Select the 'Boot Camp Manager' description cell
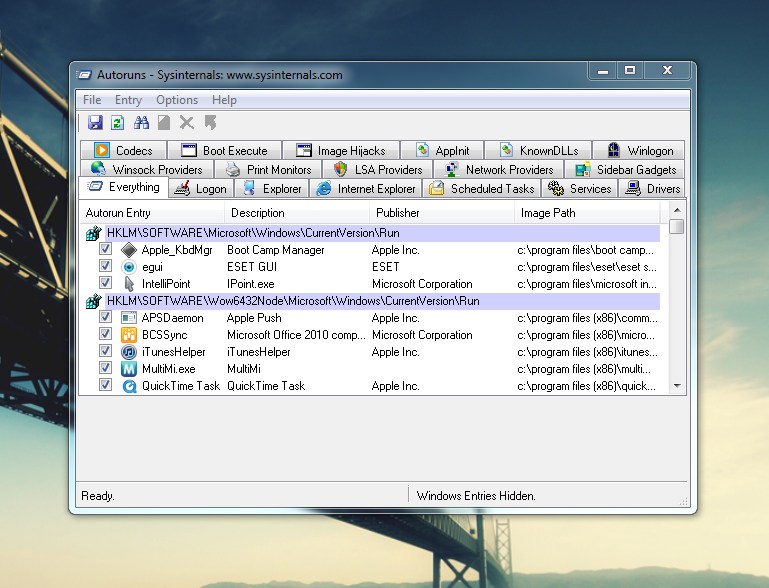769x588 pixels. click(x=276, y=250)
